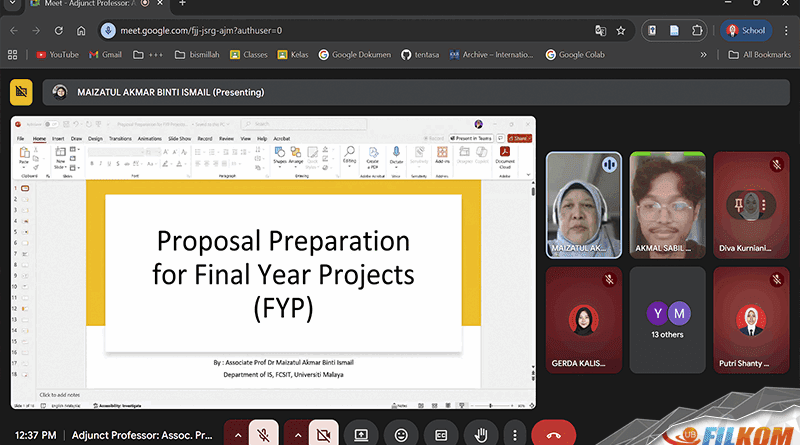Click the Present screen button
The image size is (800, 445).
tap(361, 435)
